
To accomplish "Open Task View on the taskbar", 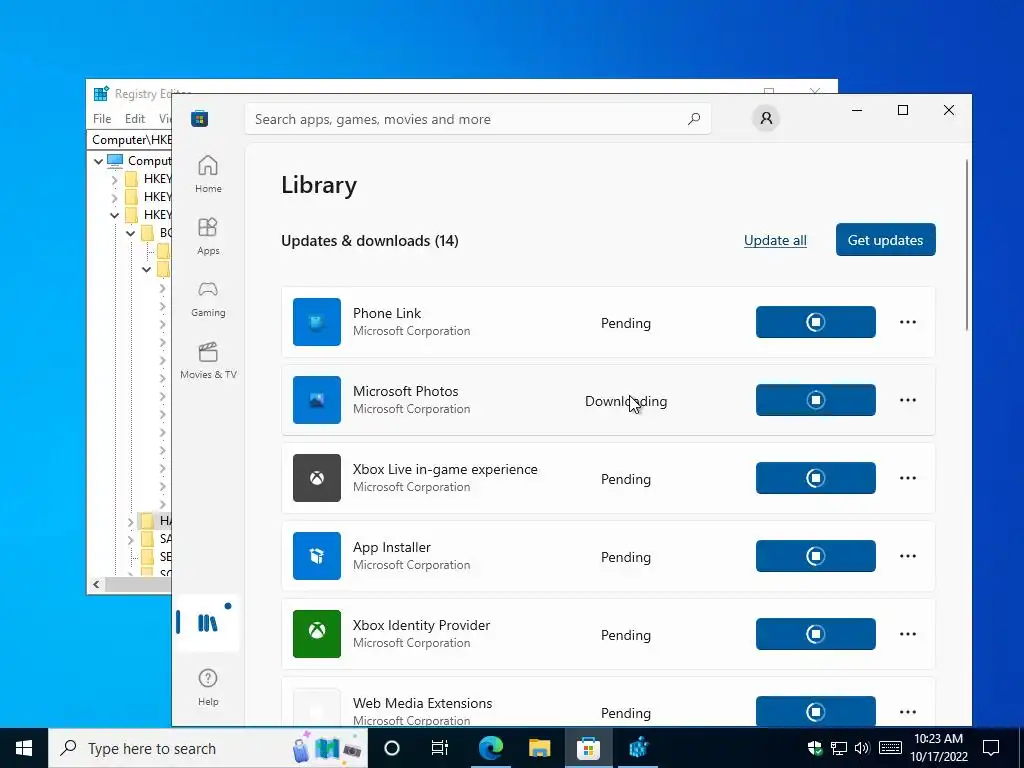I will [440, 748].
